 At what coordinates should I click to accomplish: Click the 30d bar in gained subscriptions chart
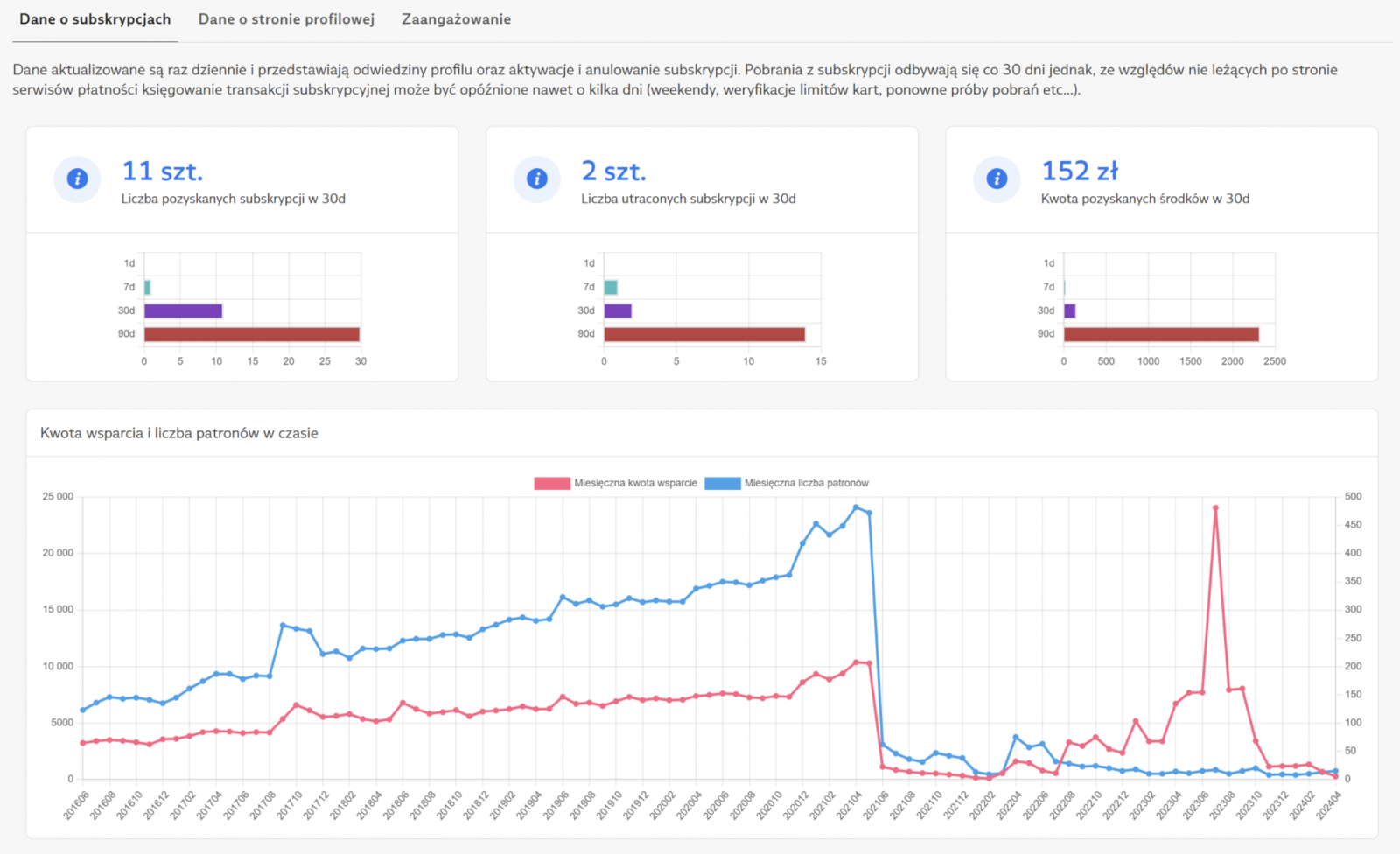click(x=183, y=311)
